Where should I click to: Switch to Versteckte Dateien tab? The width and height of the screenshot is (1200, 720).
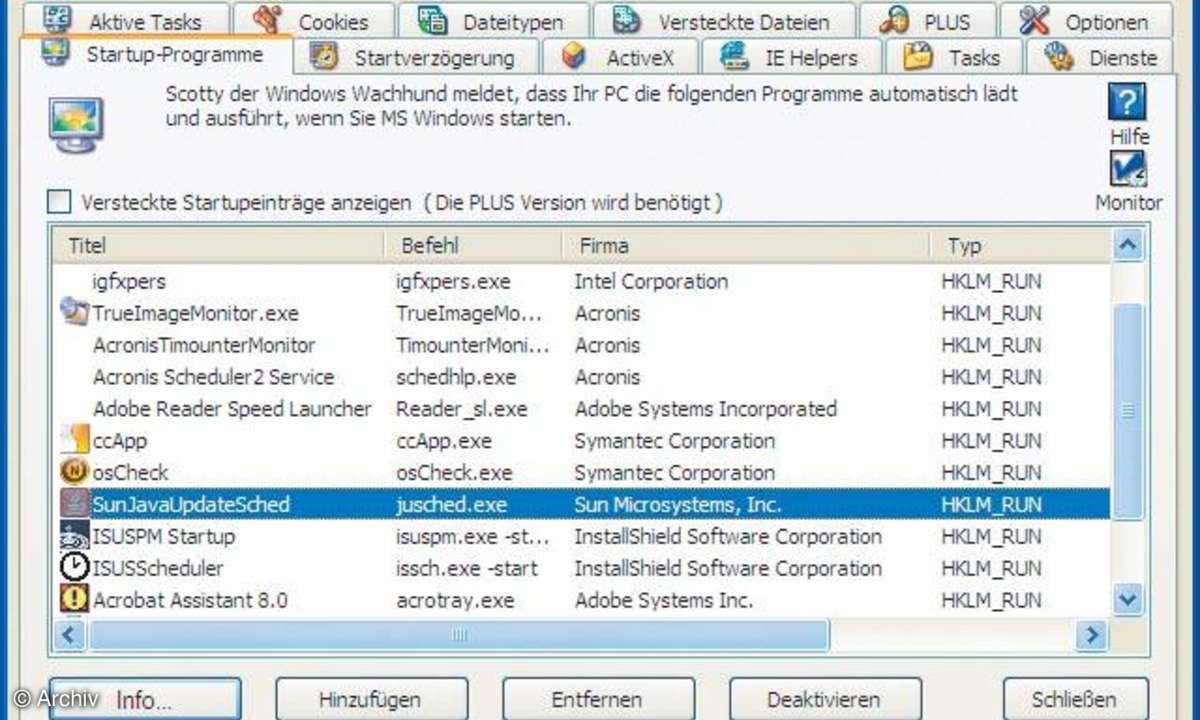point(724,20)
